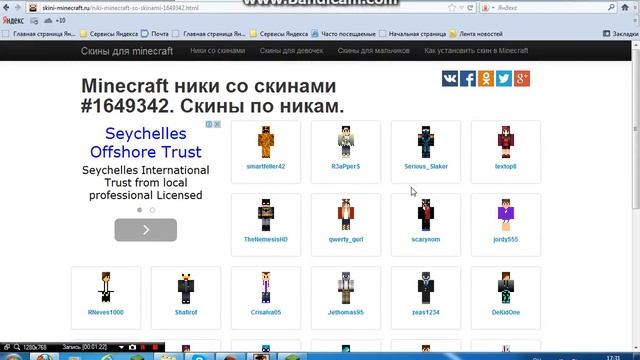Open the Часто посещаемые bookmark

[x=344, y=33]
